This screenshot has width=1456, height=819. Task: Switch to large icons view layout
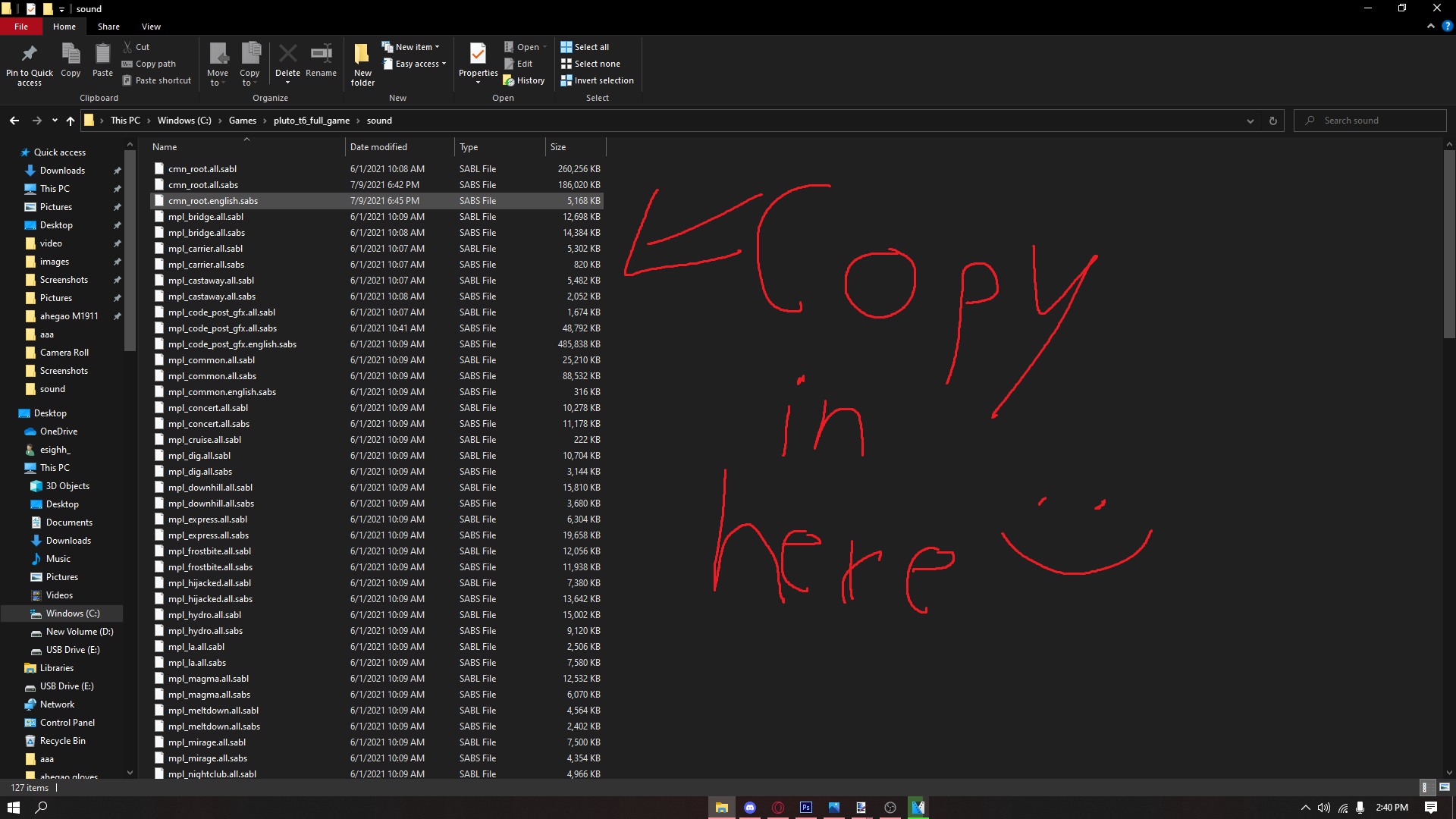[1445, 787]
